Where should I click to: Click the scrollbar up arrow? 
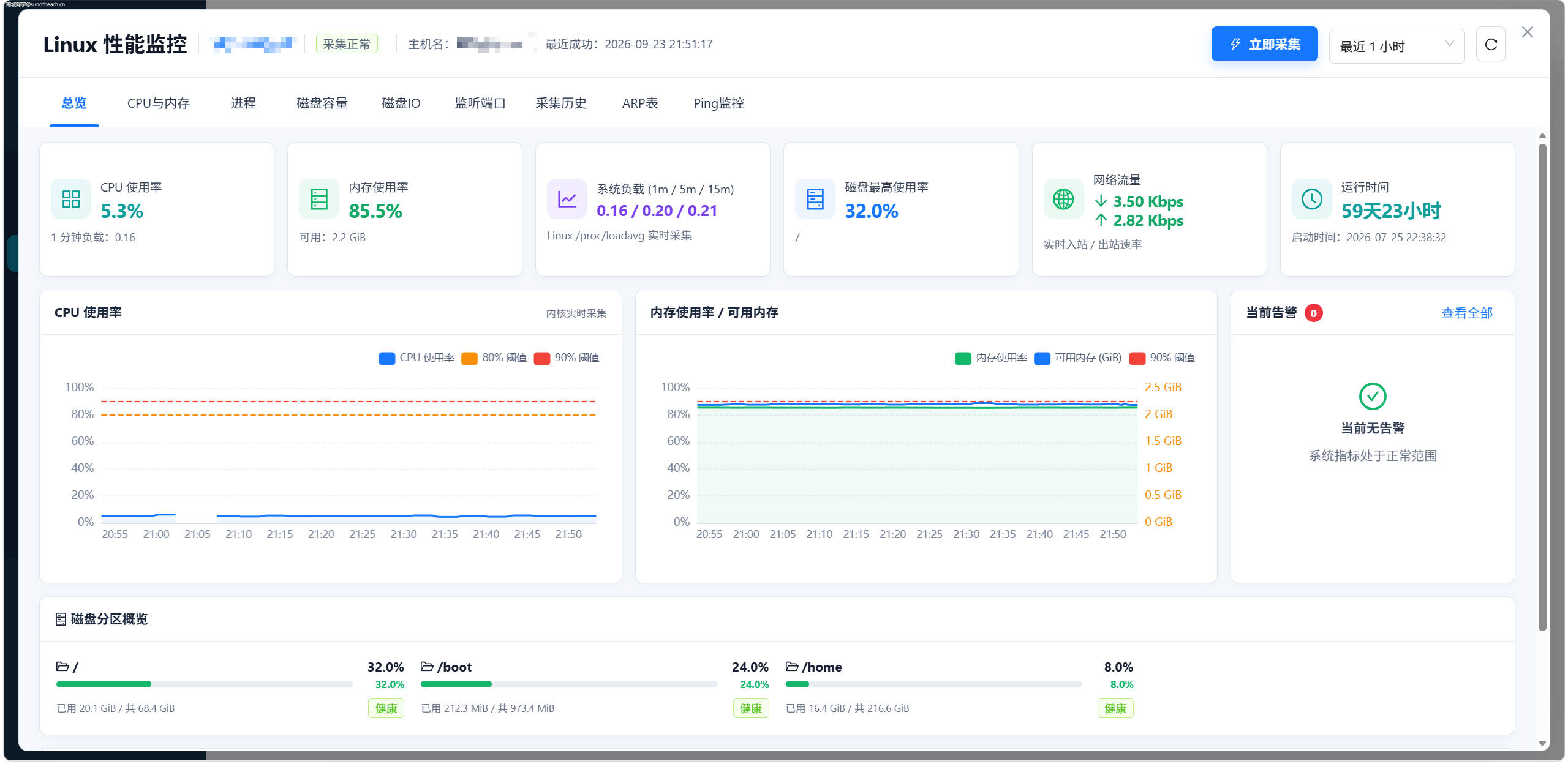click(1542, 136)
